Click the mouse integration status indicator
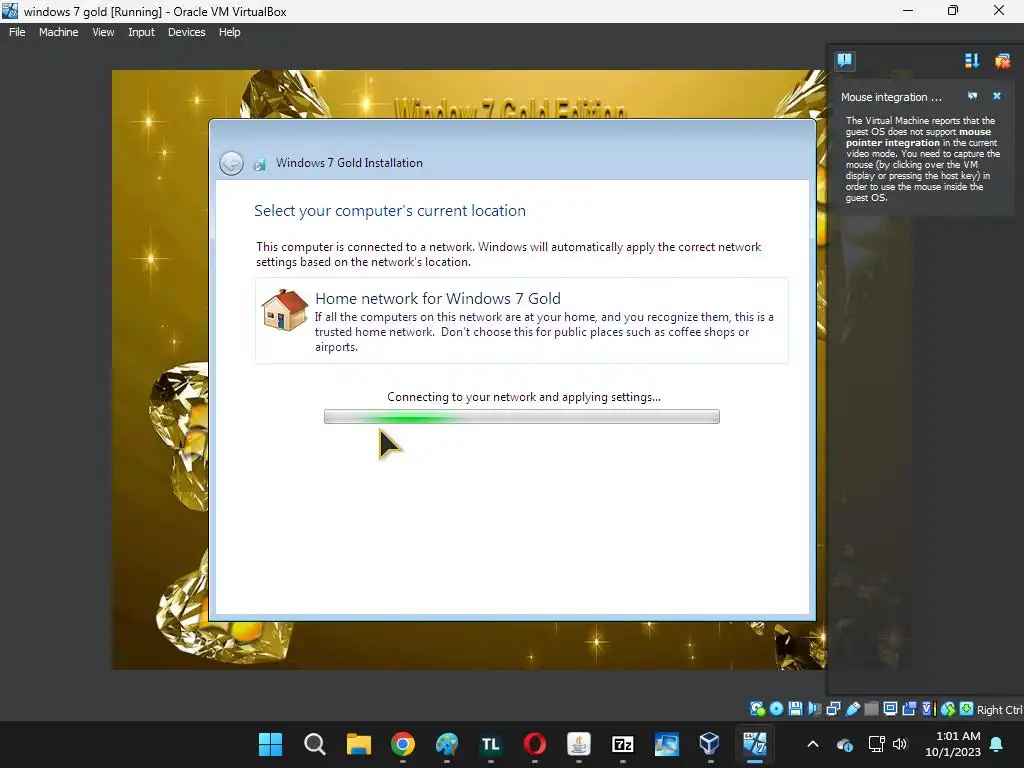The width and height of the screenshot is (1024, 768). click(x=948, y=709)
